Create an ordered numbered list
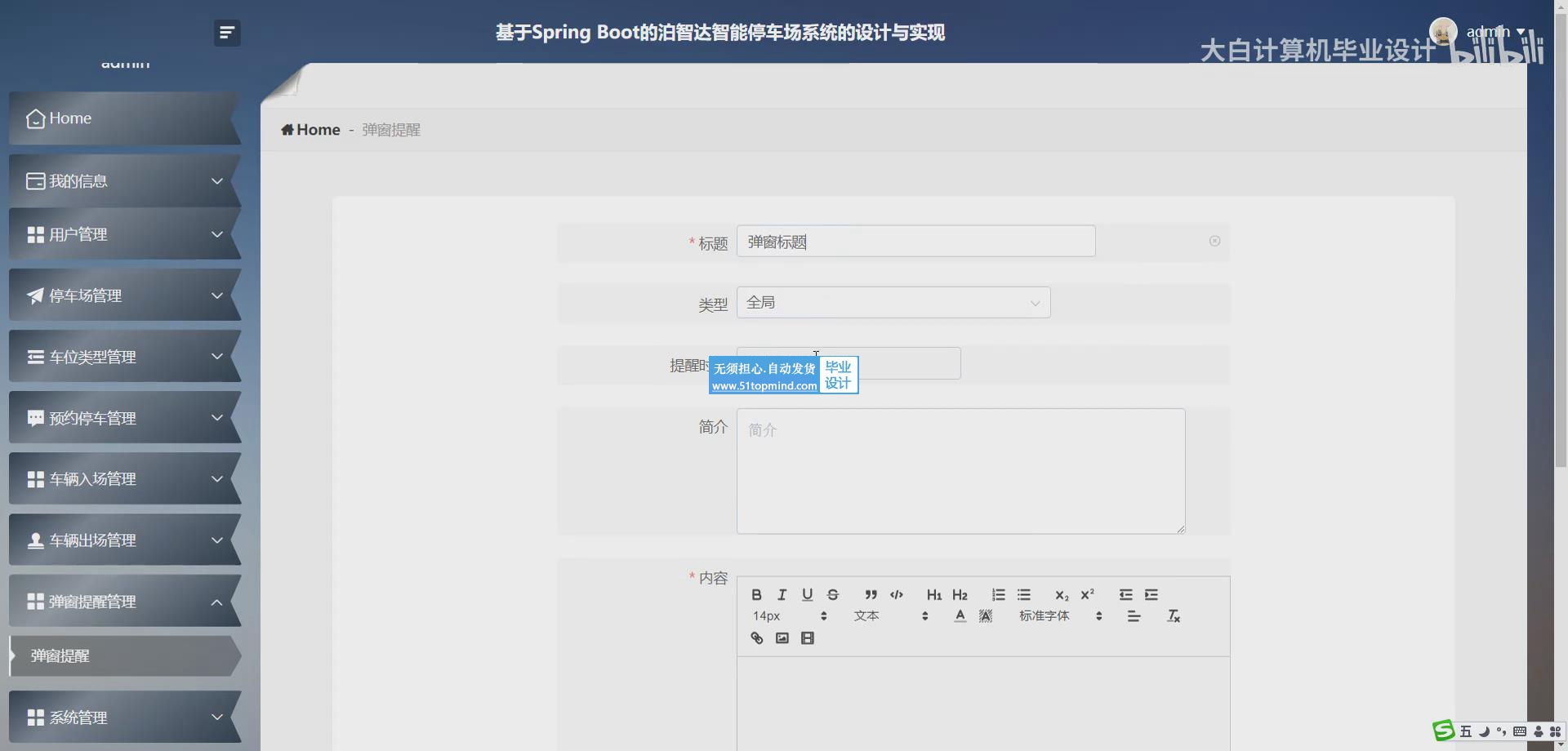 pyautogui.click(x=998, y=594)
